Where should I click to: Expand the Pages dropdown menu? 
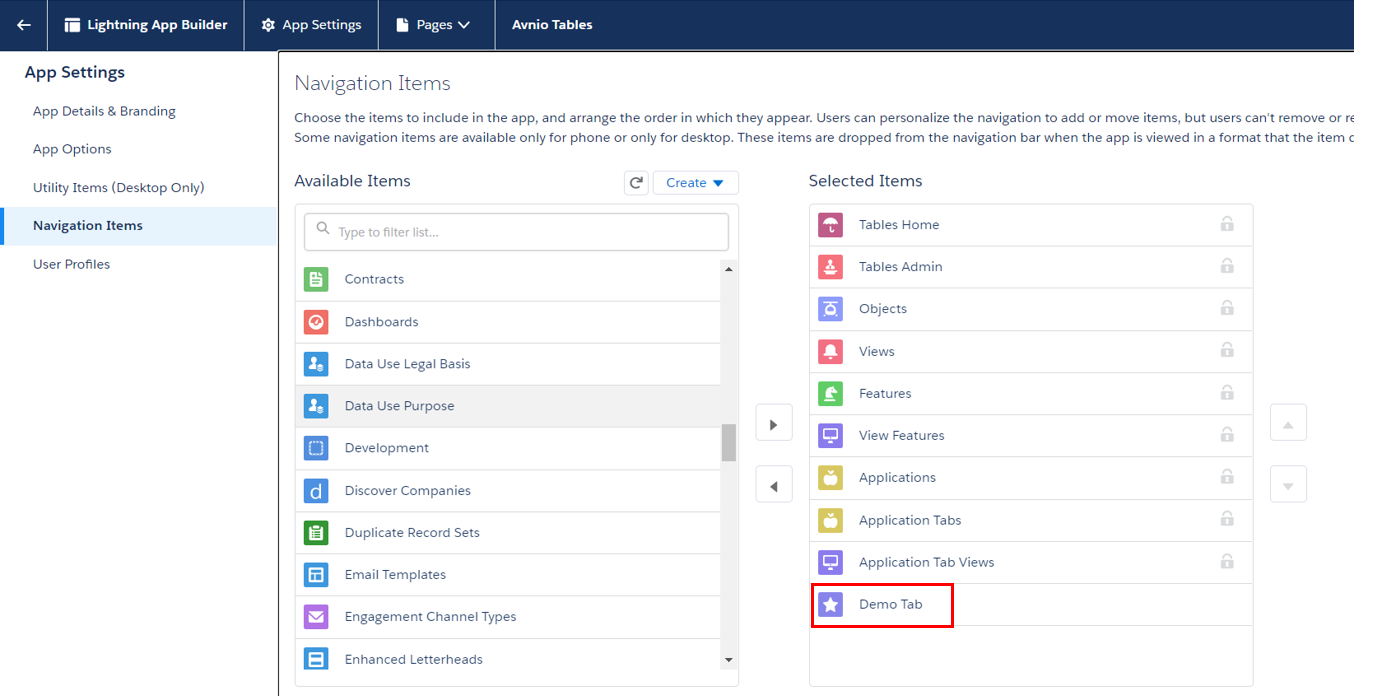pyautogui.click(x=435, y=25)
